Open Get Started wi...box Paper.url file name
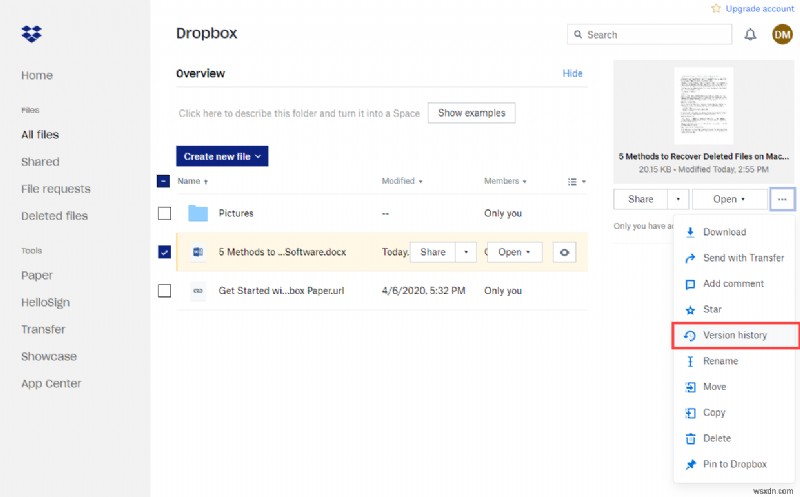This screenshot has height=497, width=800. (281, 291)
